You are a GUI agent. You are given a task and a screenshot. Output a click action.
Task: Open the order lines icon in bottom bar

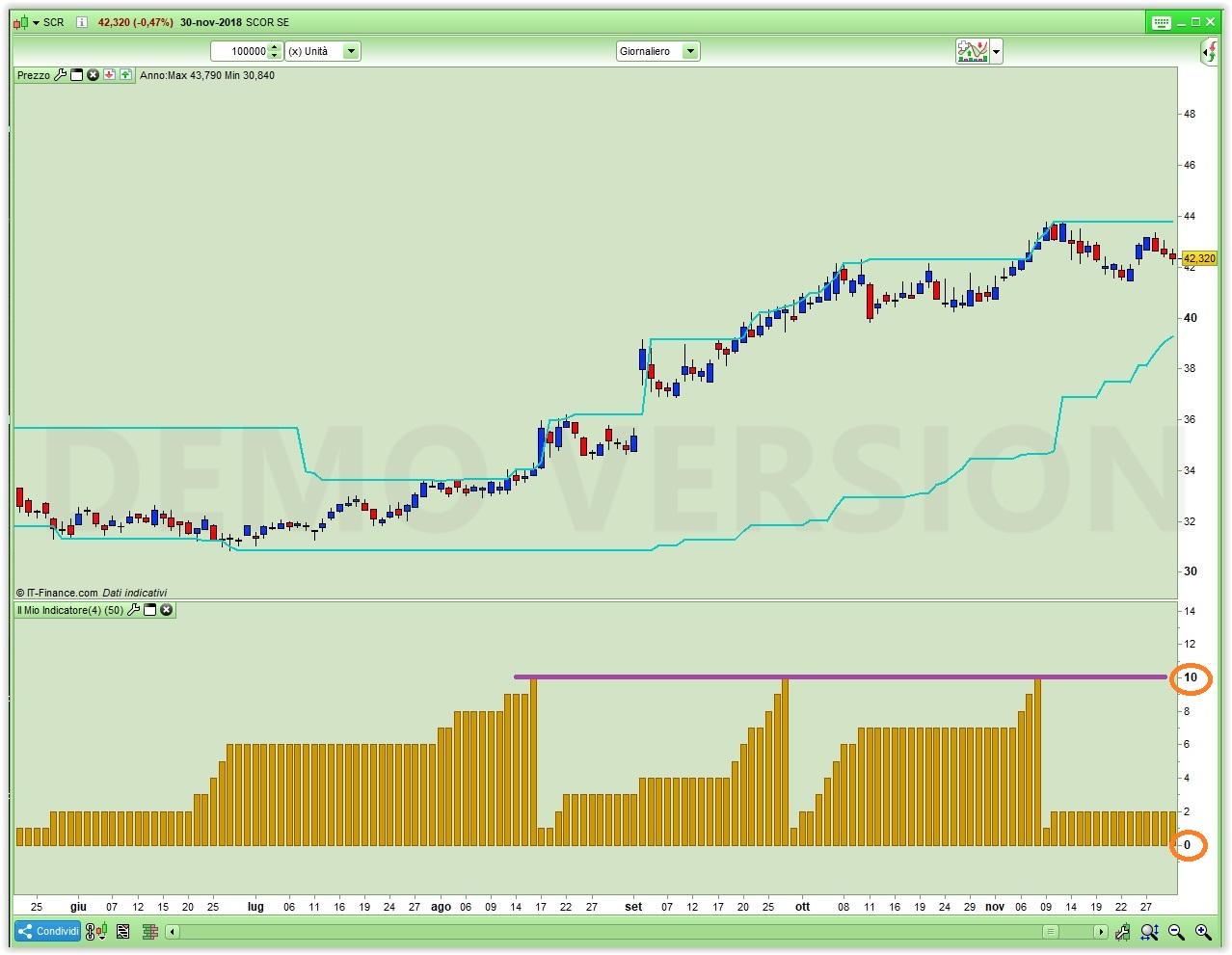pos(149,931)
